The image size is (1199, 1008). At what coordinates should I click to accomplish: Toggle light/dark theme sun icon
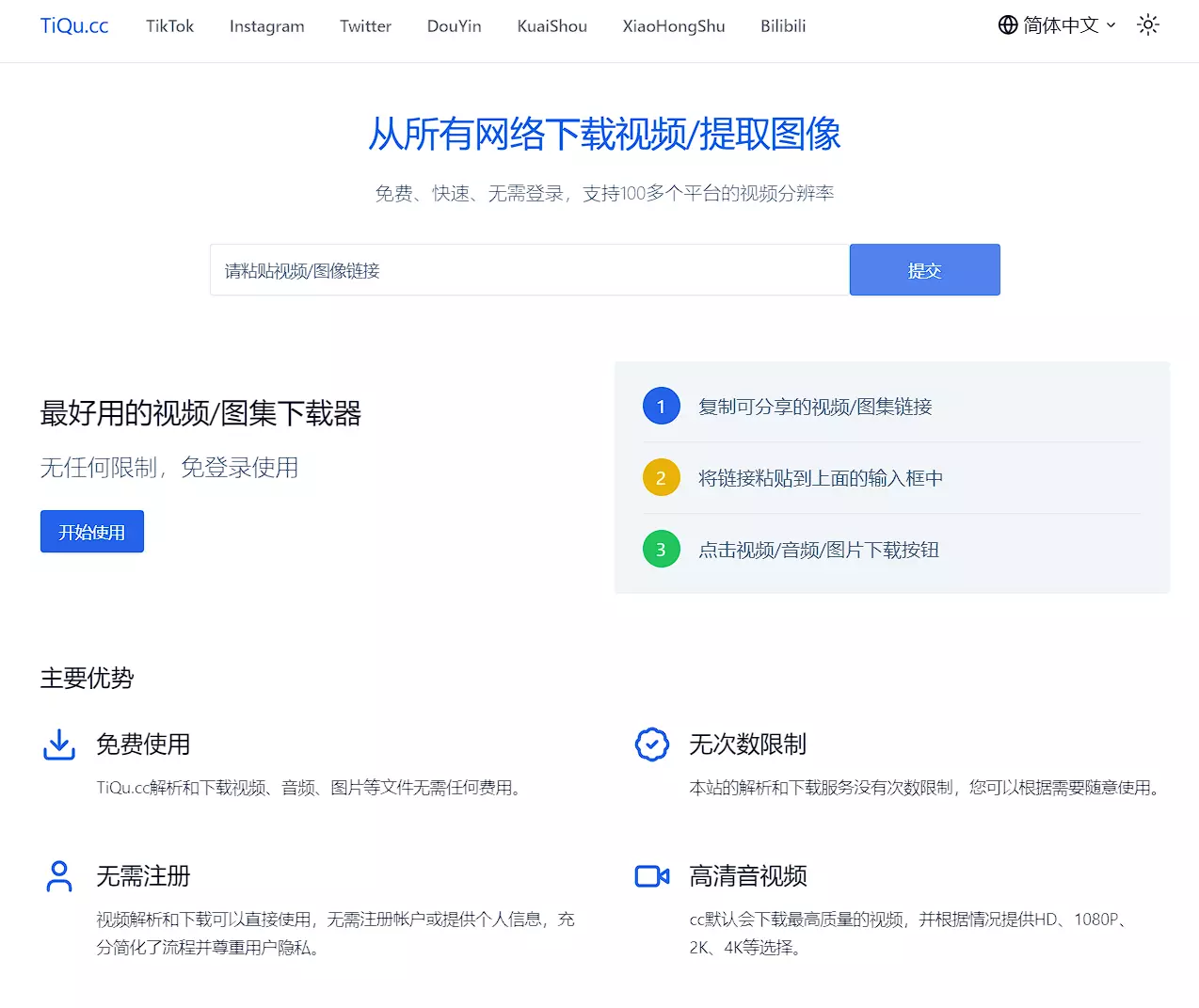[1147, 25]
